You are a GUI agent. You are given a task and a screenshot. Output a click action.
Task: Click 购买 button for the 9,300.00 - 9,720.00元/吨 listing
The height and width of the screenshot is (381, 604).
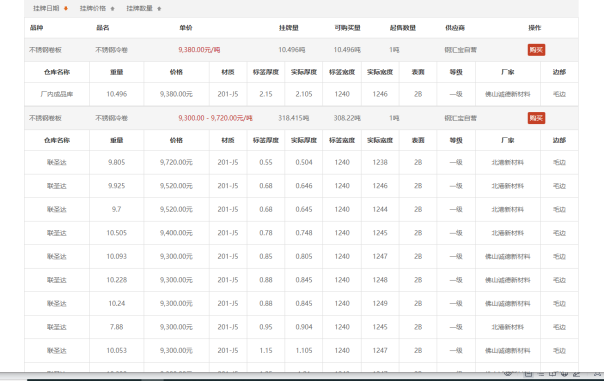click(x=536, y=118)
